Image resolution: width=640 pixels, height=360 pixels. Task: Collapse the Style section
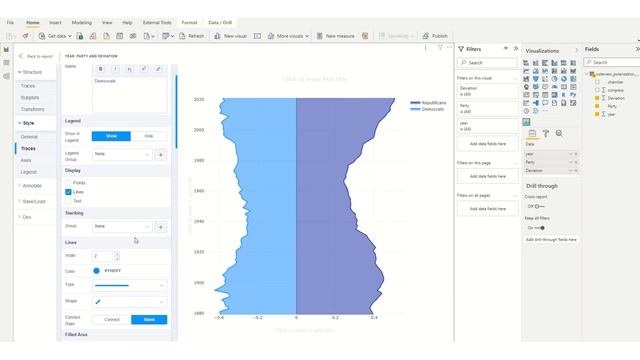pyautogui.click(x=26, y=123)
